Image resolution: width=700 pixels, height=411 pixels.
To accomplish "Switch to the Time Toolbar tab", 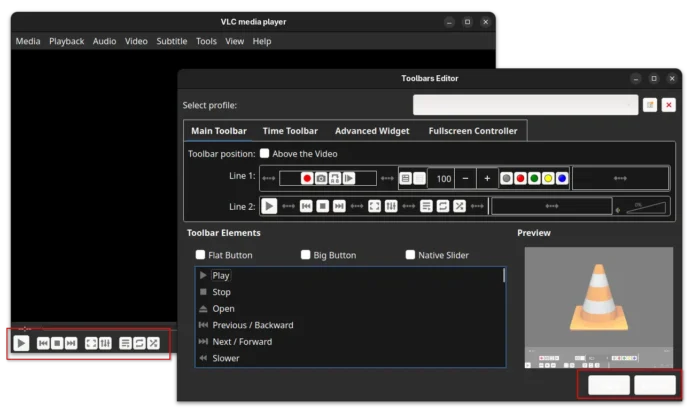I will (290, 131).
